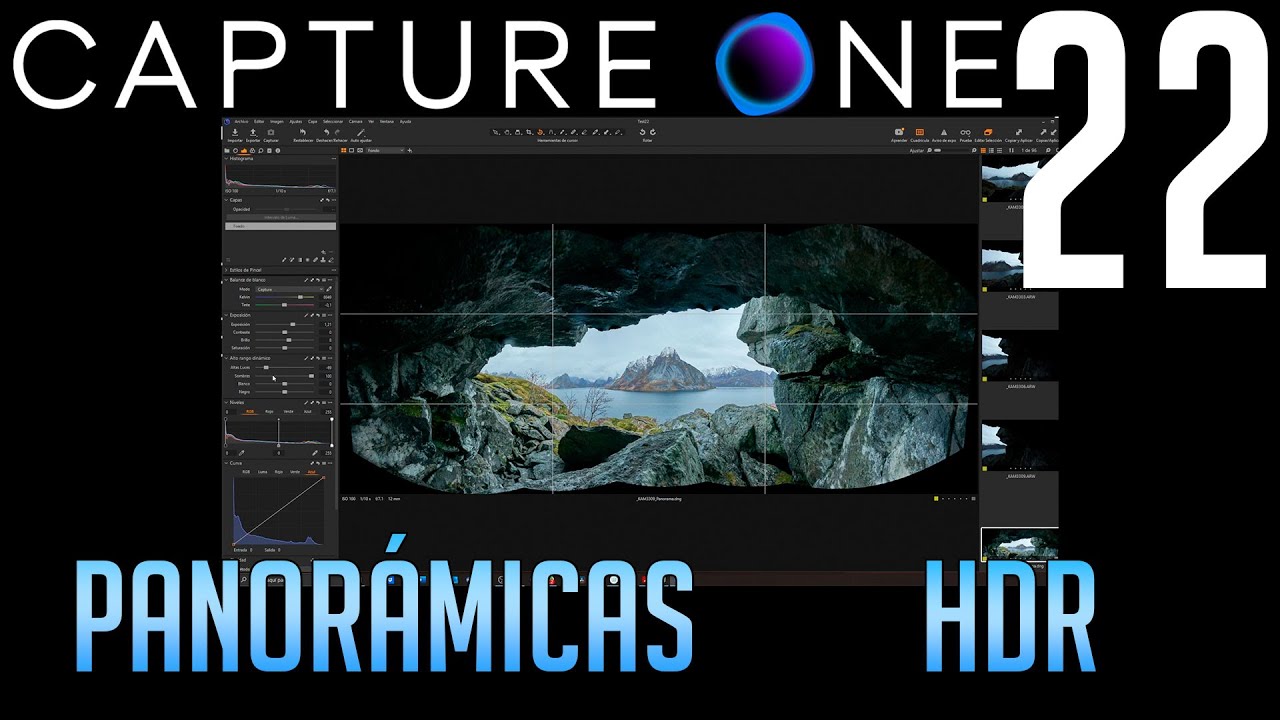The height and width of the screenshot is (720, 1280).
Task: Select the Rojo tab in Niveles
Action: 269,411
